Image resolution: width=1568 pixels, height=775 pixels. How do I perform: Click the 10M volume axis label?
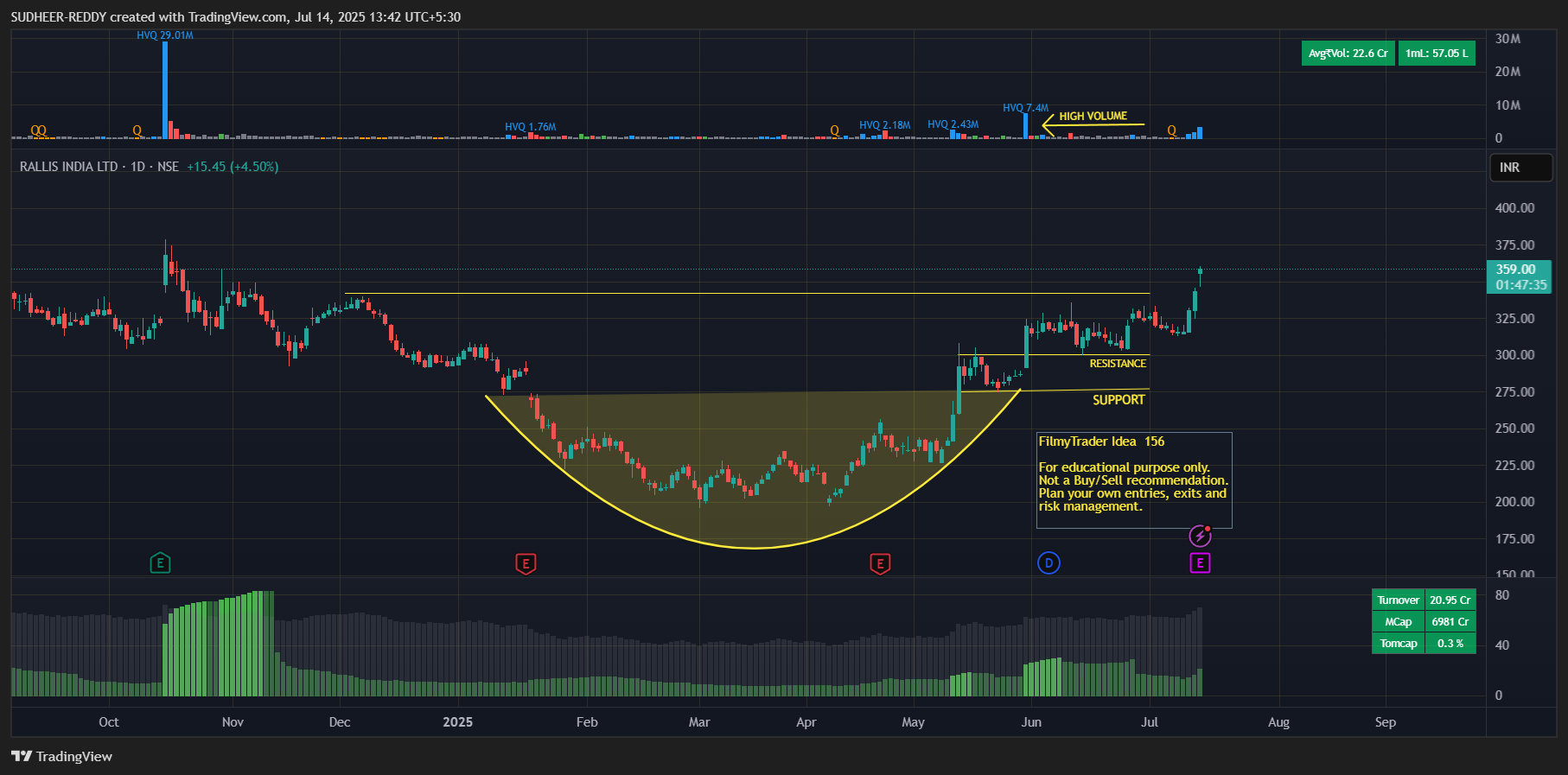[1508, 105]
